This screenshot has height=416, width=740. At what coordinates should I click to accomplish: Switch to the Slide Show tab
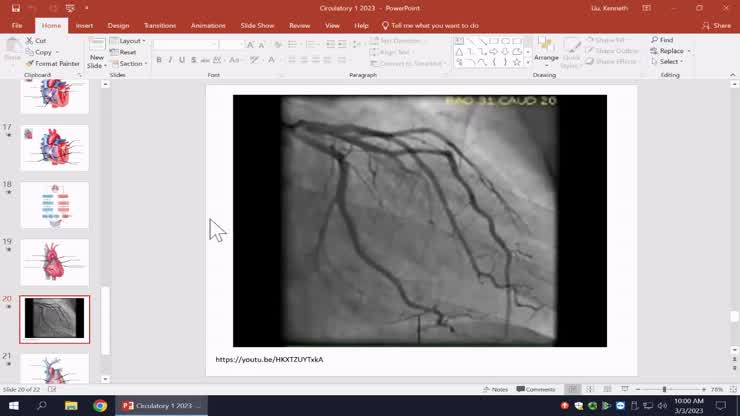257,25
